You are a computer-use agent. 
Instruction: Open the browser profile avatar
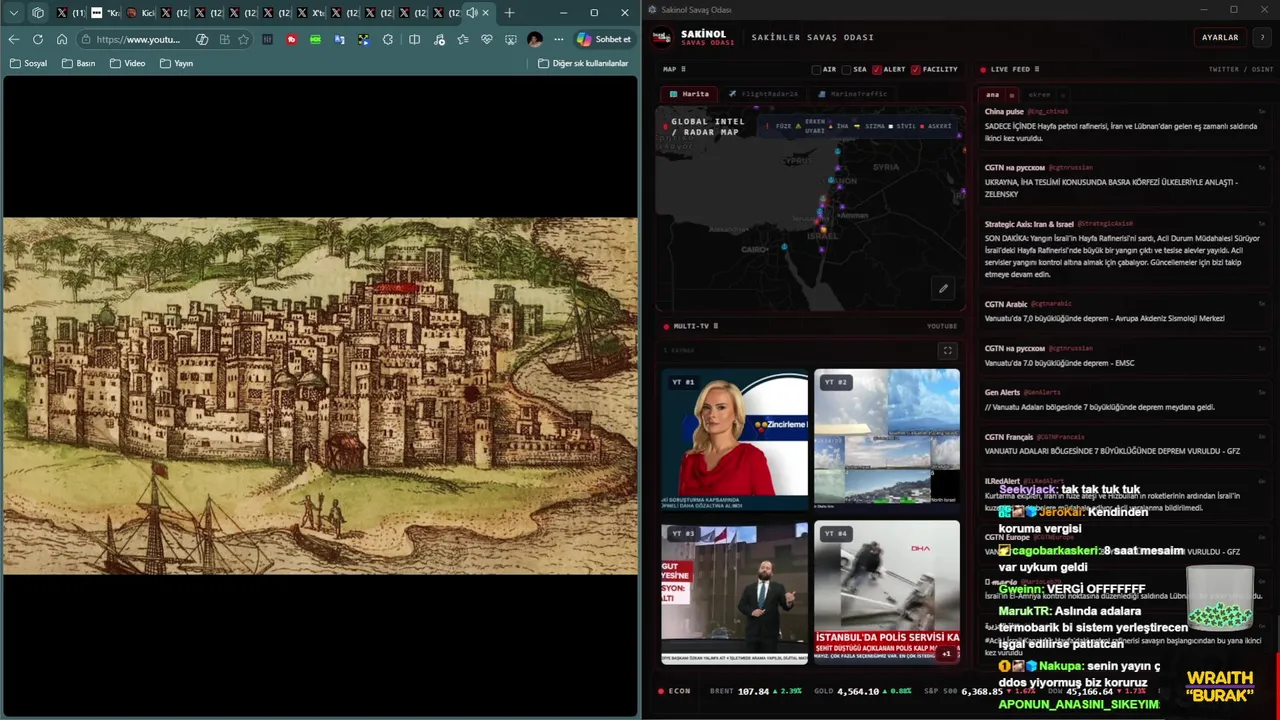[x=535, y=40]
